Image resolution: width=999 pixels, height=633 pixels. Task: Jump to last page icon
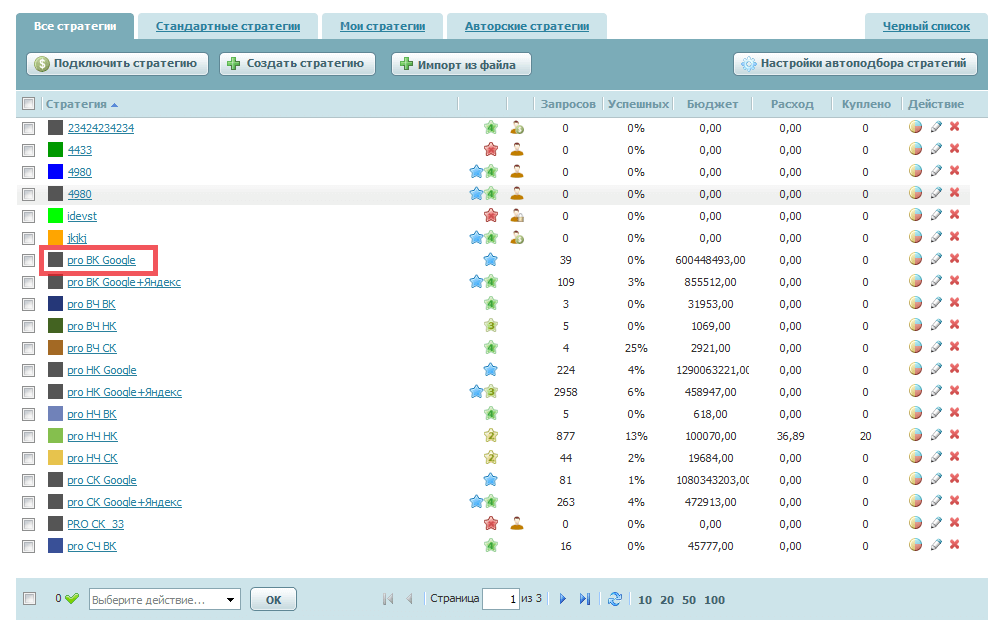(586, 599)
